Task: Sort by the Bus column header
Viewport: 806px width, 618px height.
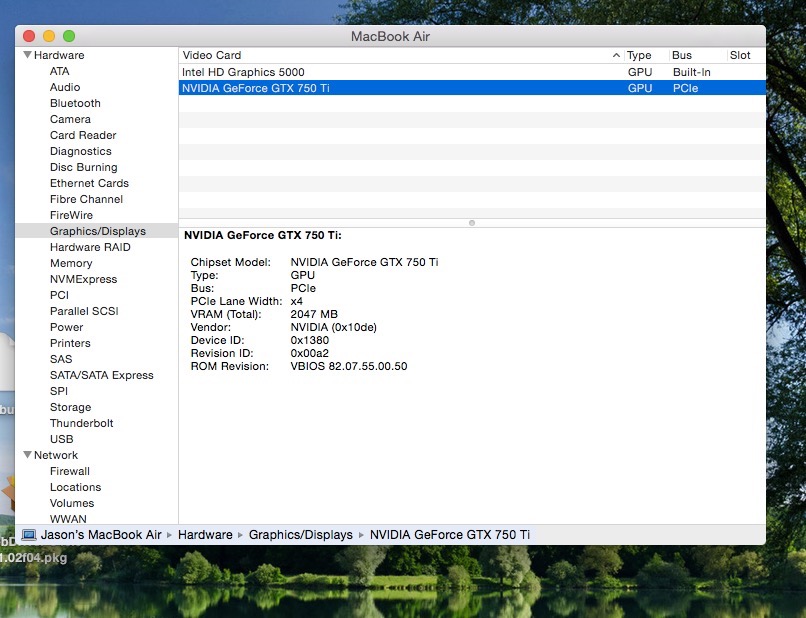Action: (682, 54)
